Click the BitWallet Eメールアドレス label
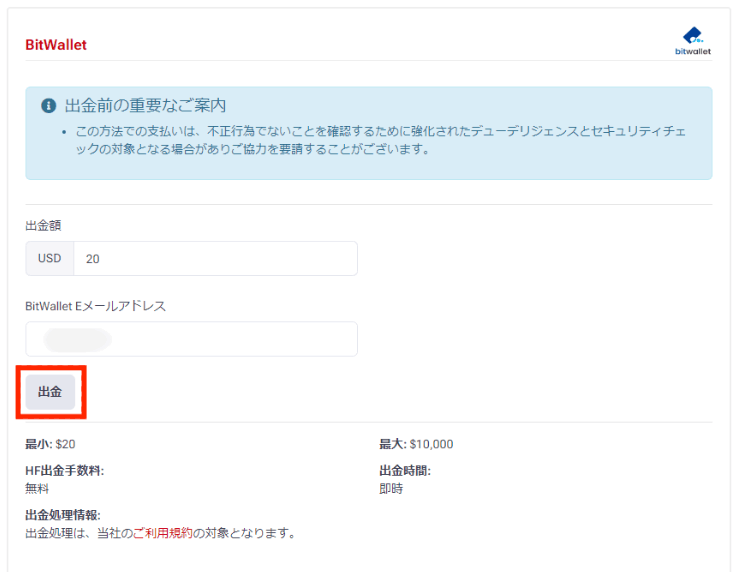Image resolution: width=739 pixels, height=572 pixels. coord(95,306)
